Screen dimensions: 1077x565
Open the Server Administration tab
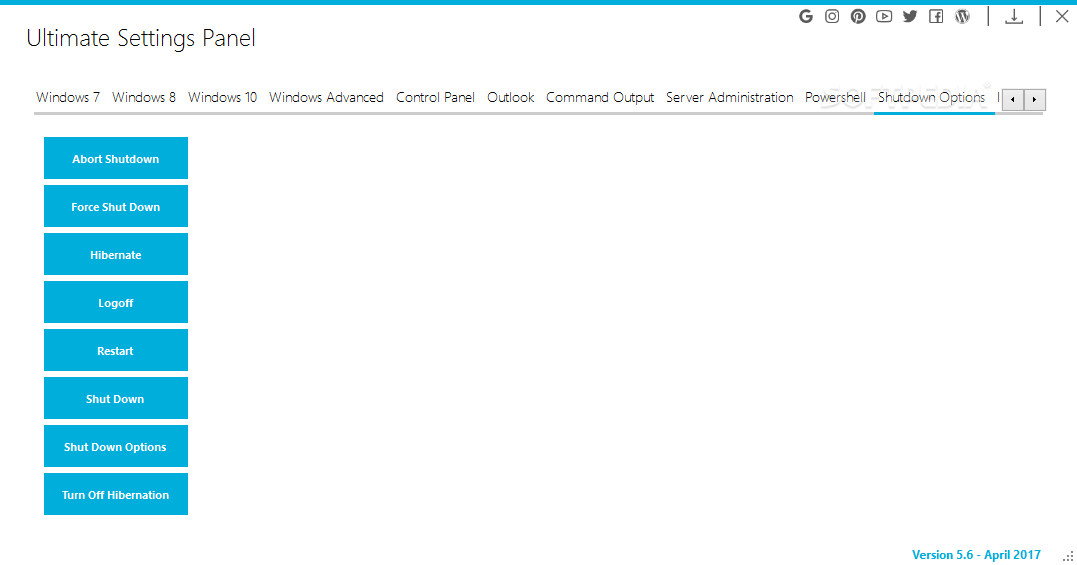click(x=729, y=97)
